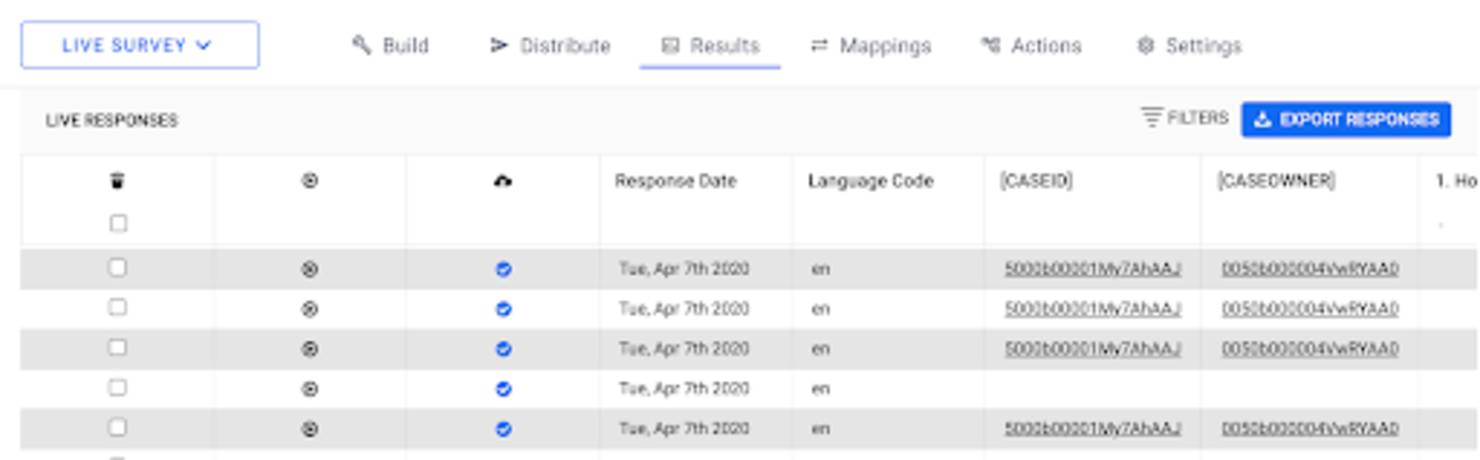Open the fifth row's CASEID link
This screenshot has width=1480, height=460.
coord(1093,429)
